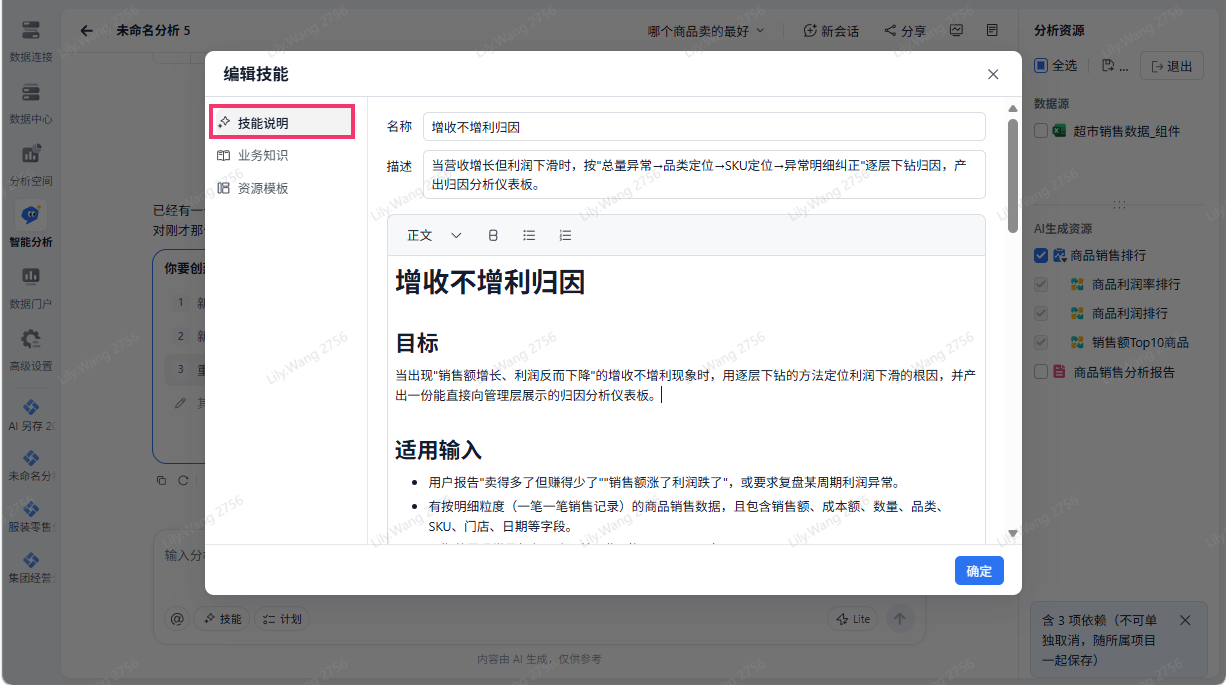Click the 计划 button below the chat input
Image resolution: width=1226 pixels, height=685 pixels.
coord(282,619)
